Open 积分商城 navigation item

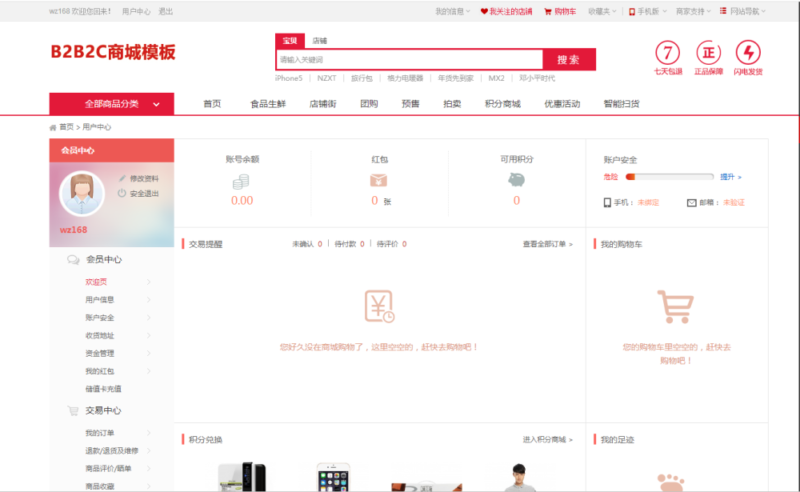[503, 104]
